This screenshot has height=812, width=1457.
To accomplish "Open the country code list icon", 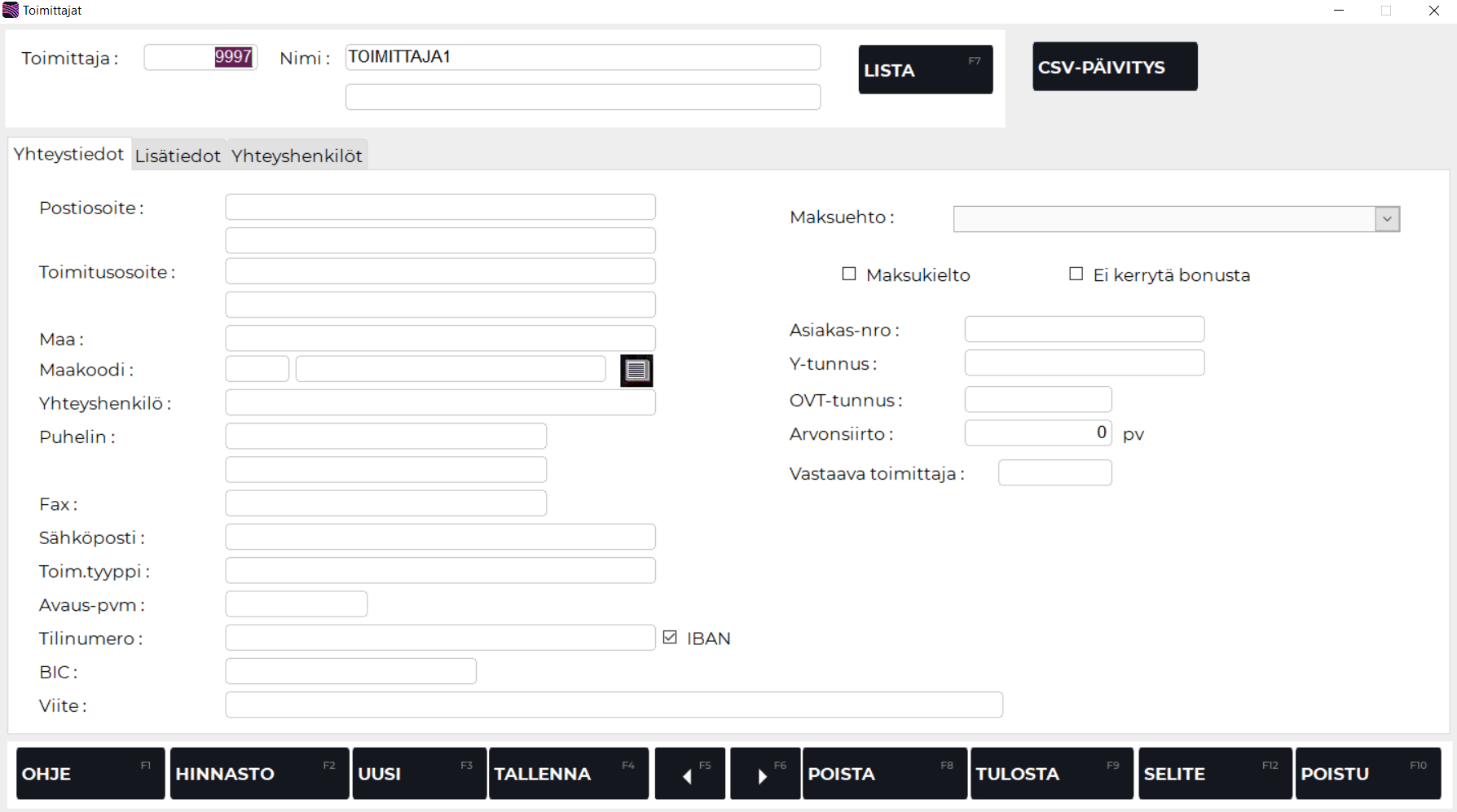I will click(x=636, y=371).
